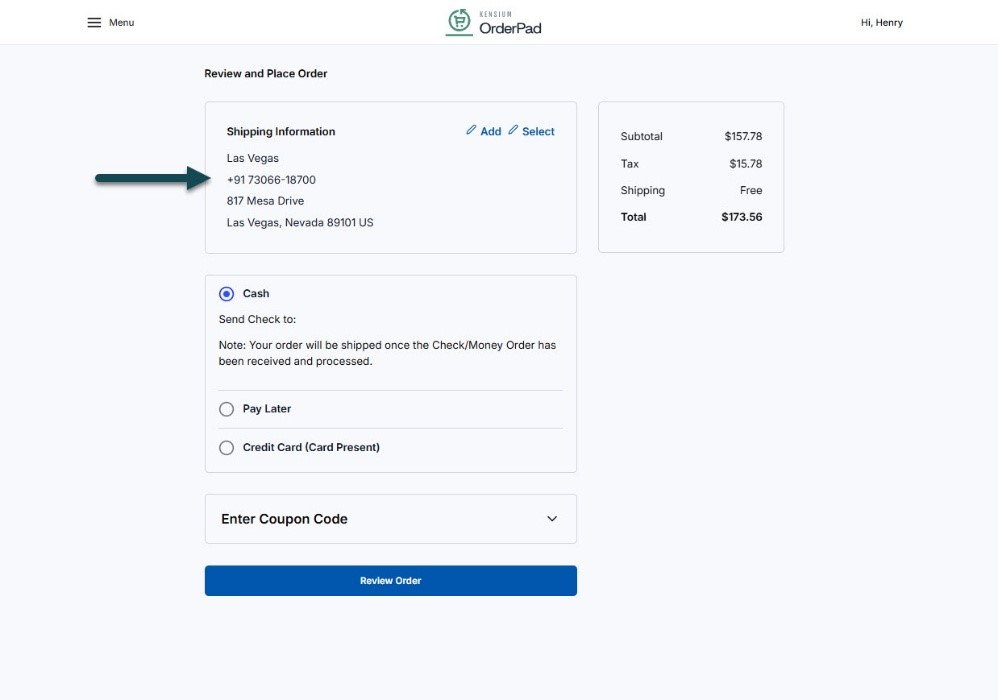Click the Review Order button
This screenshot has height=700, width=998.
391,580
